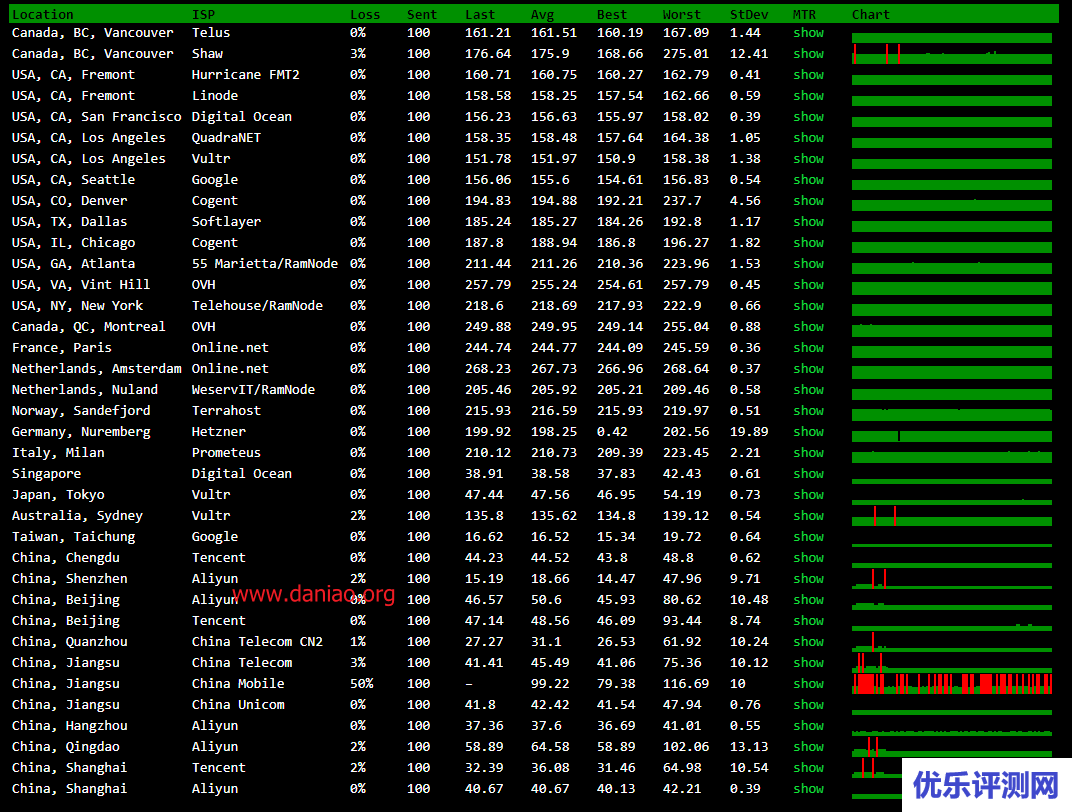Click the MTR column header
1072x812 pixels.
pos(804,14)
